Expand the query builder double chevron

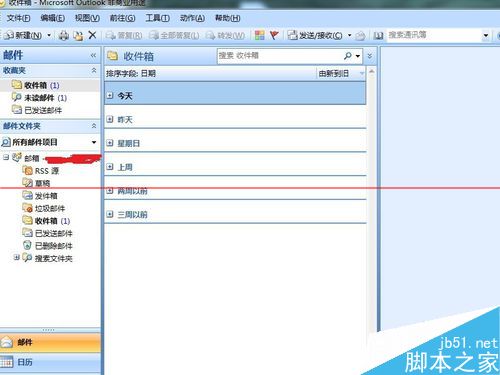pyautogui.click(x=370, y=56)
